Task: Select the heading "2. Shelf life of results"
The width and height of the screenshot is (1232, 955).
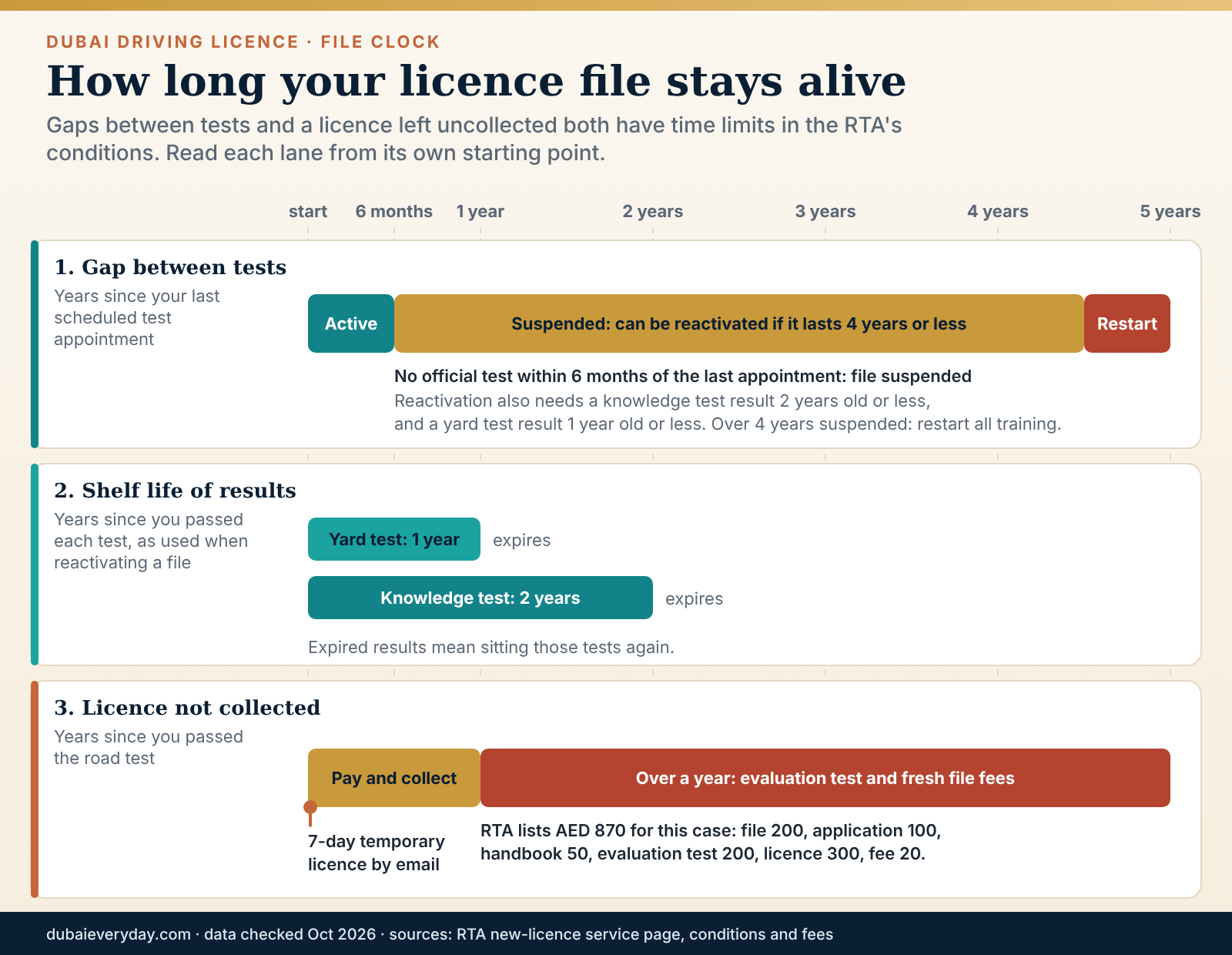Action: (x=175, y=491)
